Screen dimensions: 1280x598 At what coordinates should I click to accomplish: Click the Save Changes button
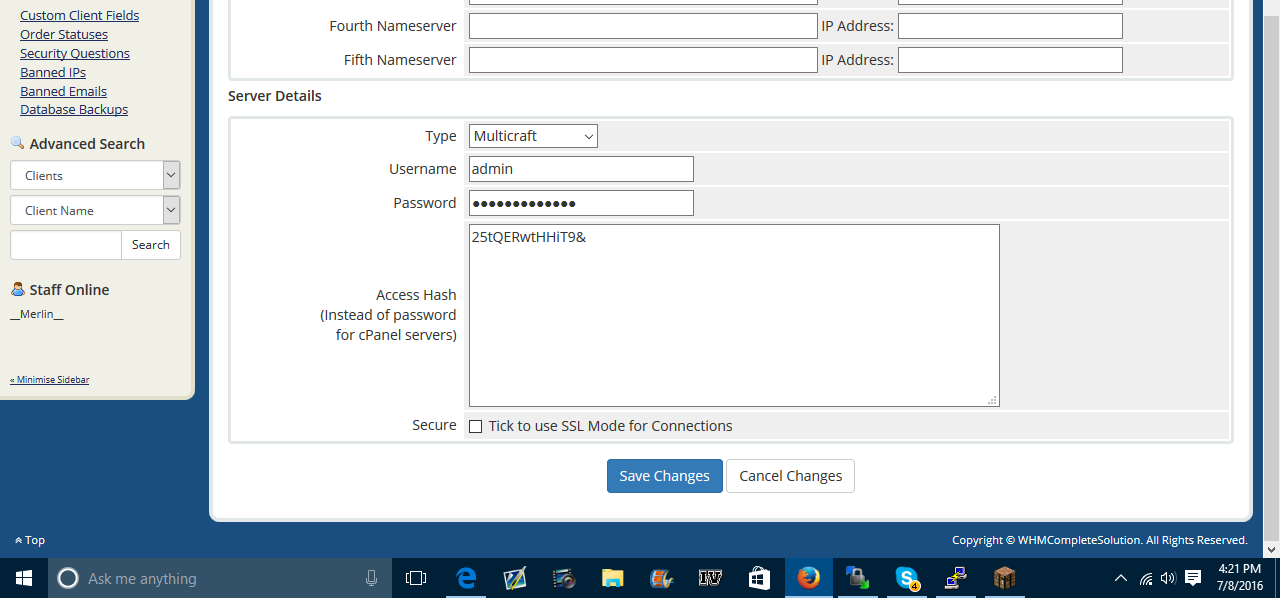(664, 475)
